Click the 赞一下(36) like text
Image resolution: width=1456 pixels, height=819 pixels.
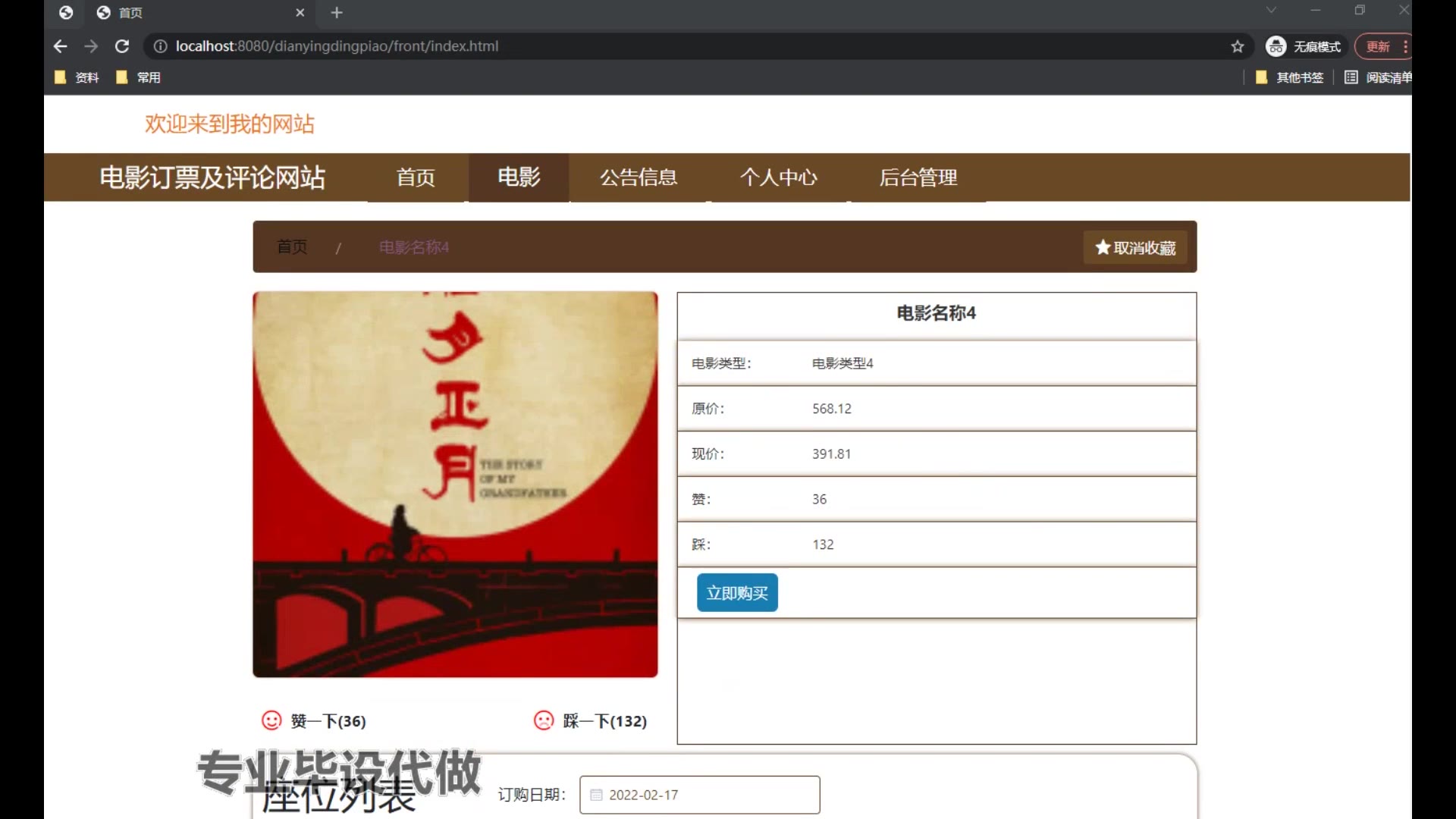[x=328, y=721]
